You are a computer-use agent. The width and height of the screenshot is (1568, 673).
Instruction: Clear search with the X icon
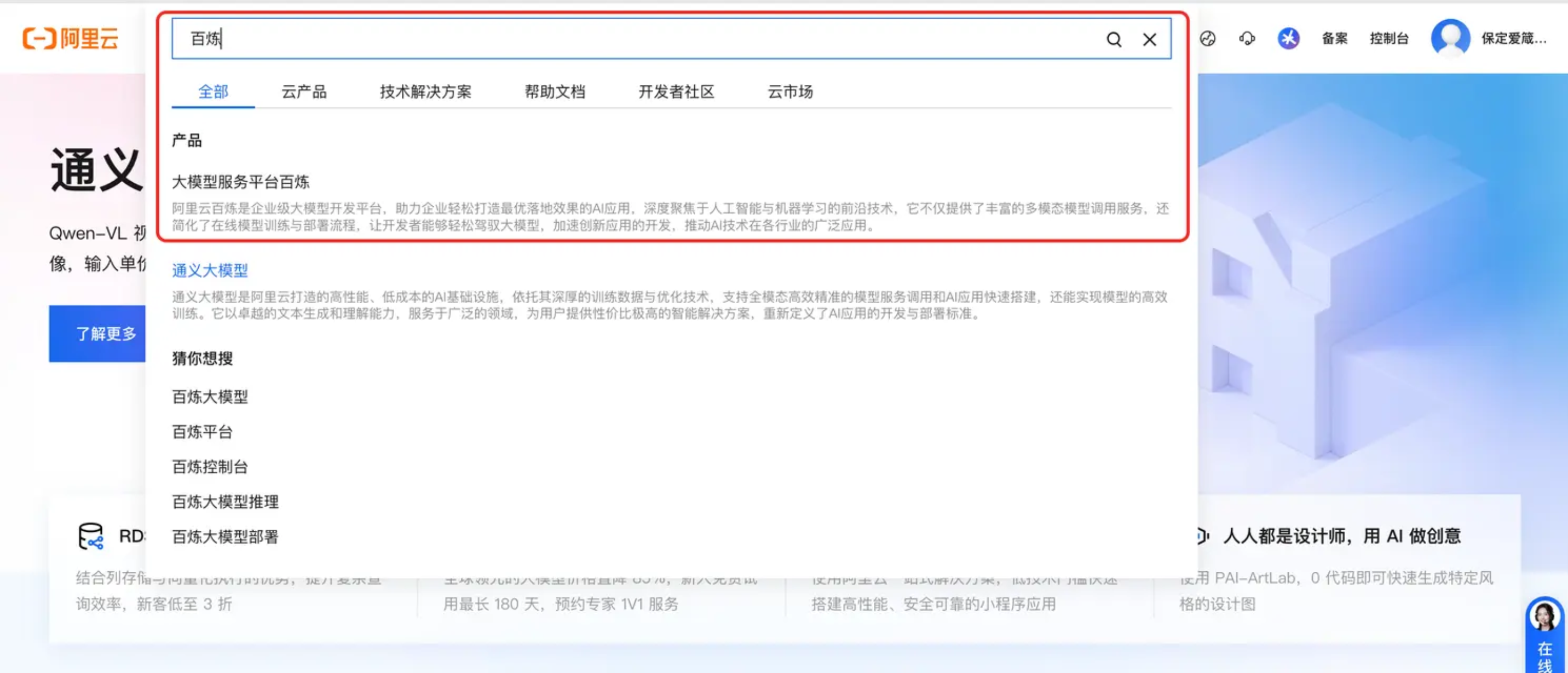click(1149, 39)
